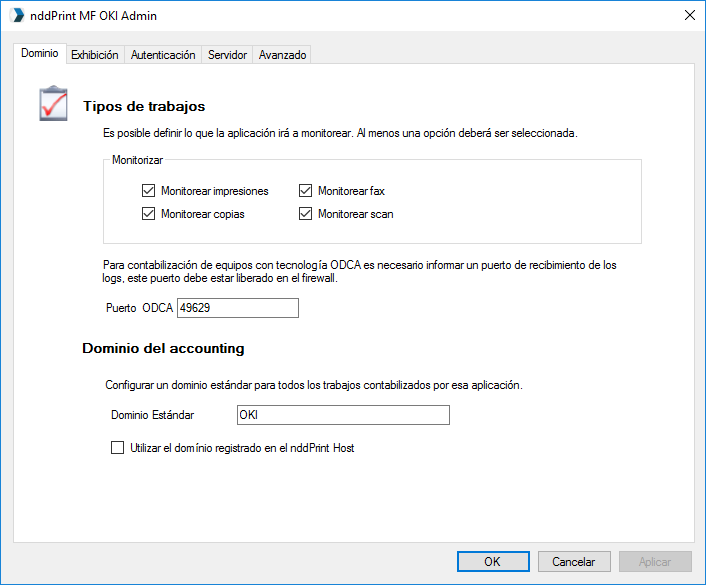Enable Utilizar el dominio registrado en nddPrint Host
Viewport: 706px width, 585px height.
tap(118, 448)
